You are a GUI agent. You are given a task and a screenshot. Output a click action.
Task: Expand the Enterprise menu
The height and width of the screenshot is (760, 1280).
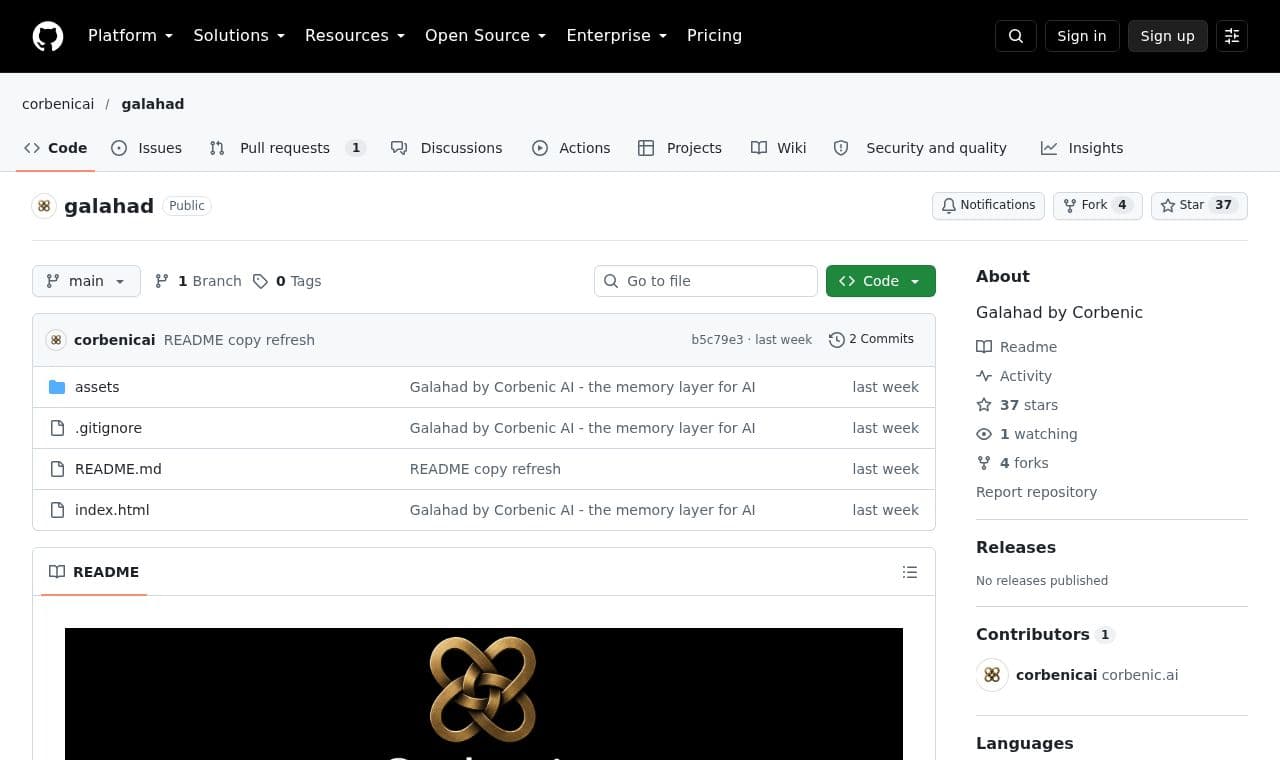click(617, 36)
